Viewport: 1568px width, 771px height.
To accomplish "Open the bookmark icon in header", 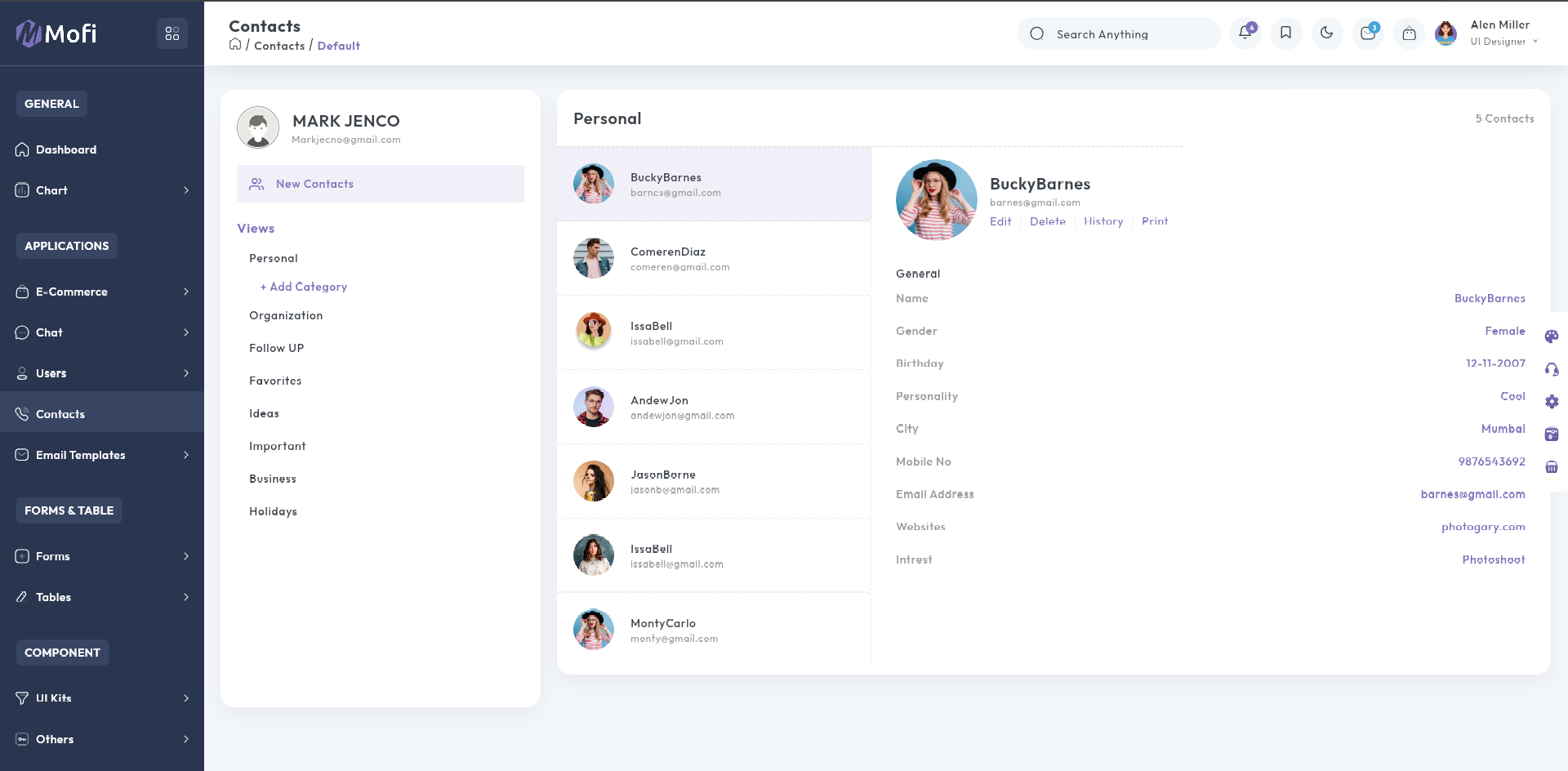I will 1285,33.
